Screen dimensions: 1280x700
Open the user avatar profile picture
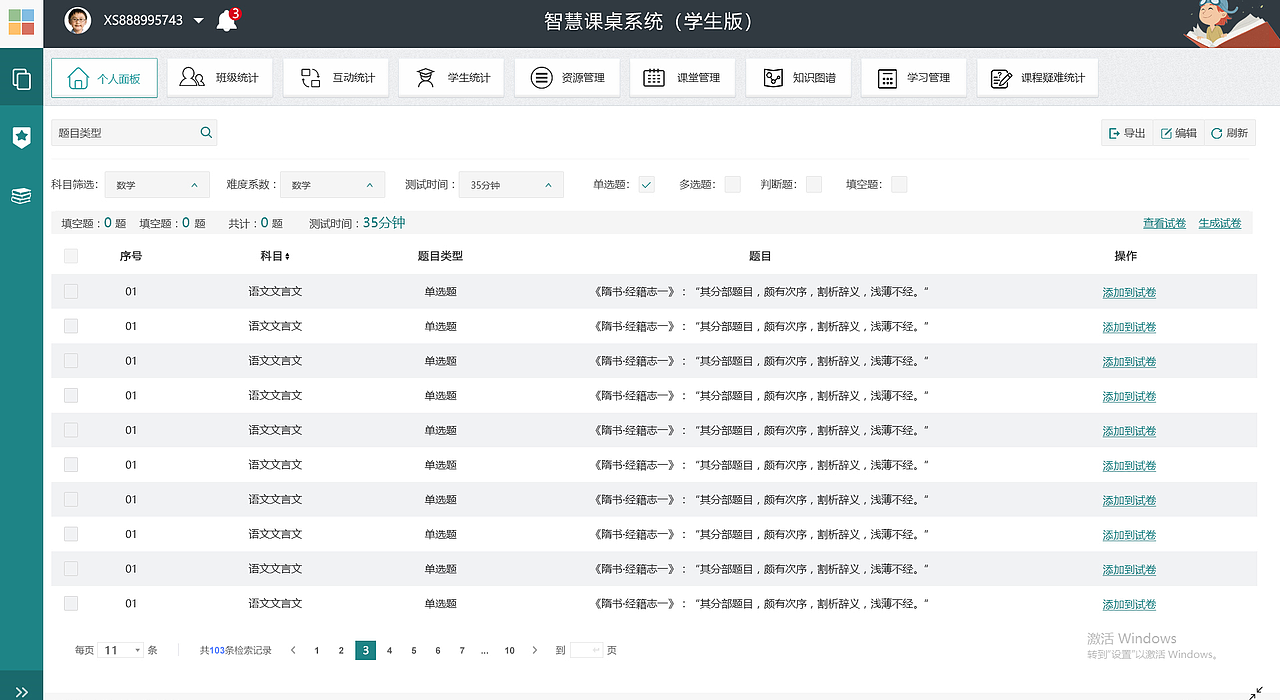(78, 20)
